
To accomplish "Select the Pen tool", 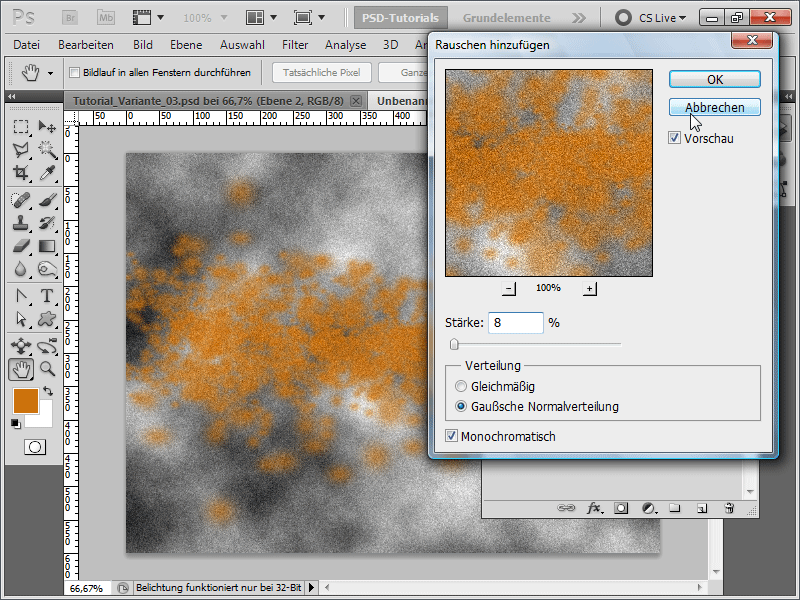I will point(21,296).
